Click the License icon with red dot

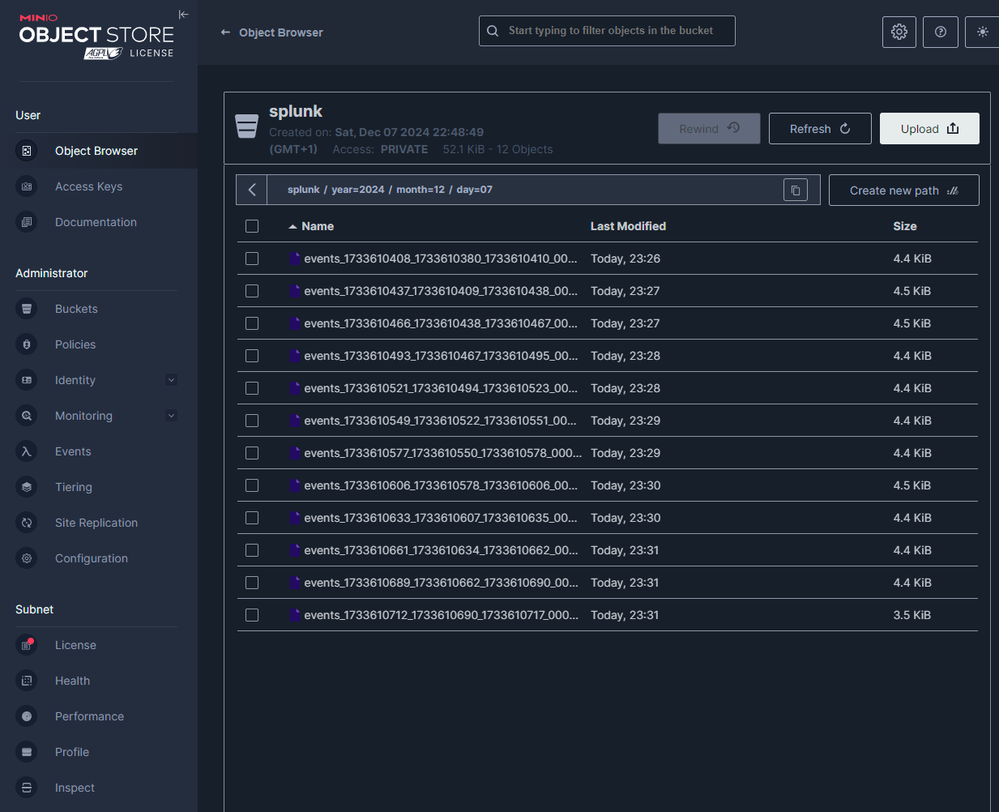click(x=27, y=646)
